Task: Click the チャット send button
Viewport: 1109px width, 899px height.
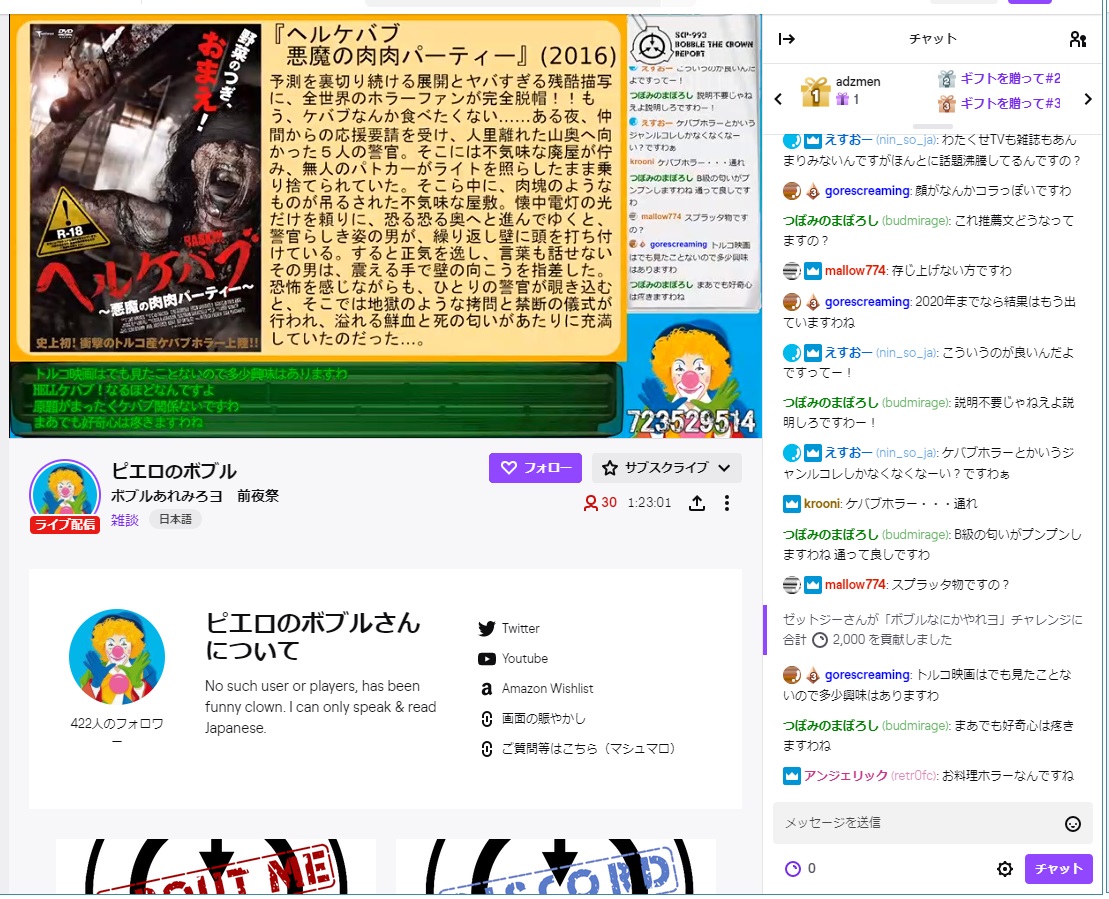Action: click(1058, 869)
